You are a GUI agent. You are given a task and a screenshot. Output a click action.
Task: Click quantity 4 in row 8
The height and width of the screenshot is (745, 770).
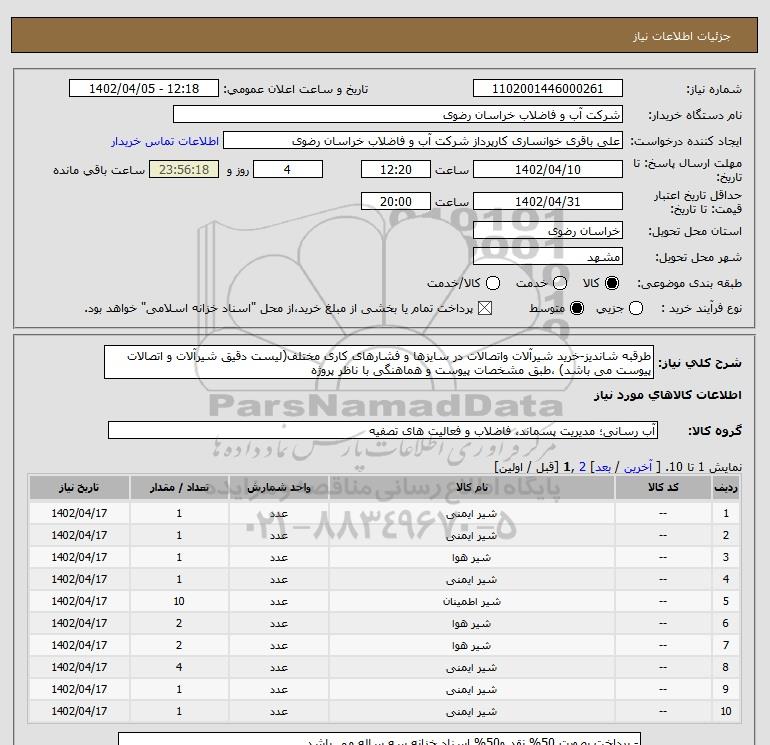179,667
